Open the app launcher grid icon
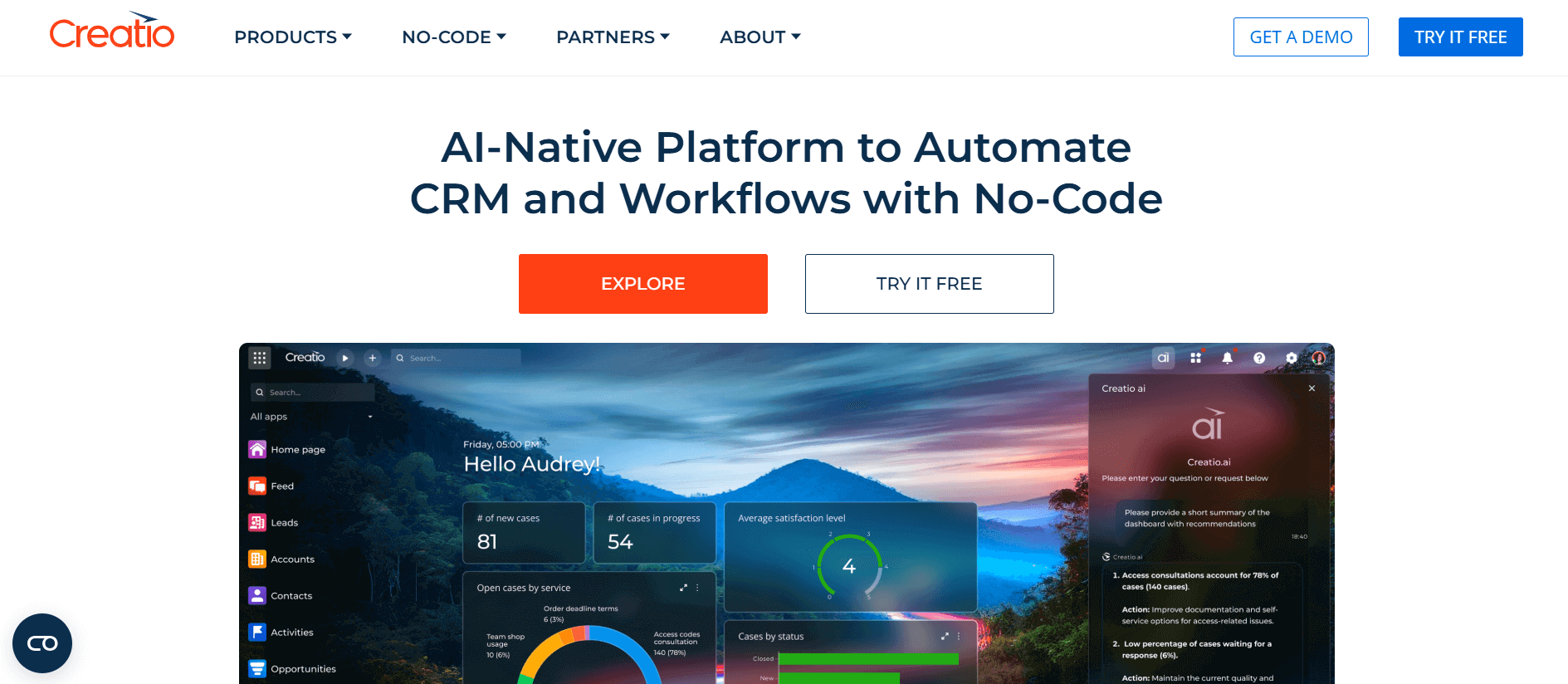The height and width of the screenshot is (684, 1568). coord(260,358)
